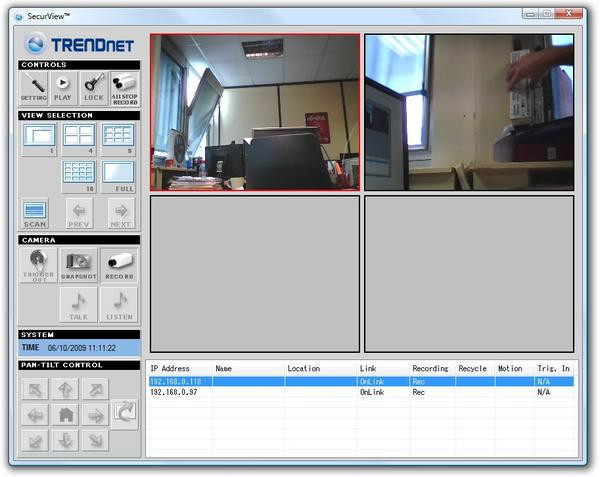
Task: Click the Trig. In column header
Action: pos(554,368)
